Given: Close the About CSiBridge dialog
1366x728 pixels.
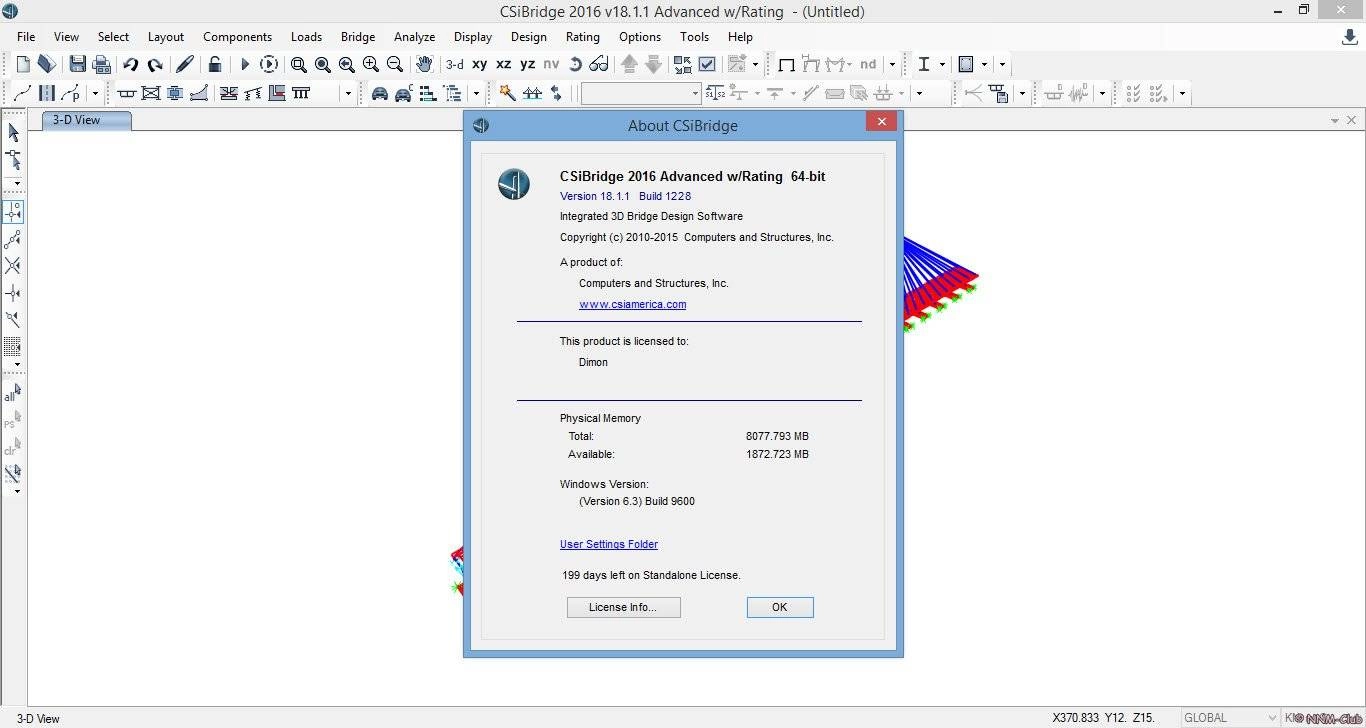Looking at the screenshot, I should tap(881, 122).
